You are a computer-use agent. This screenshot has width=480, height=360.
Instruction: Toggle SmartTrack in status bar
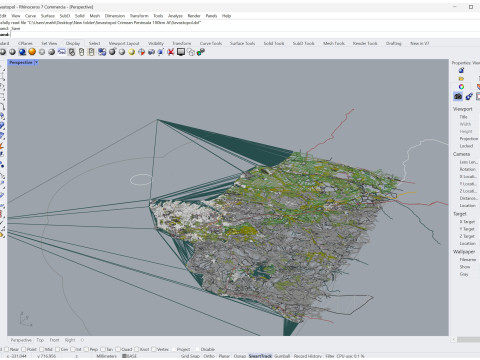click(260, 356)
